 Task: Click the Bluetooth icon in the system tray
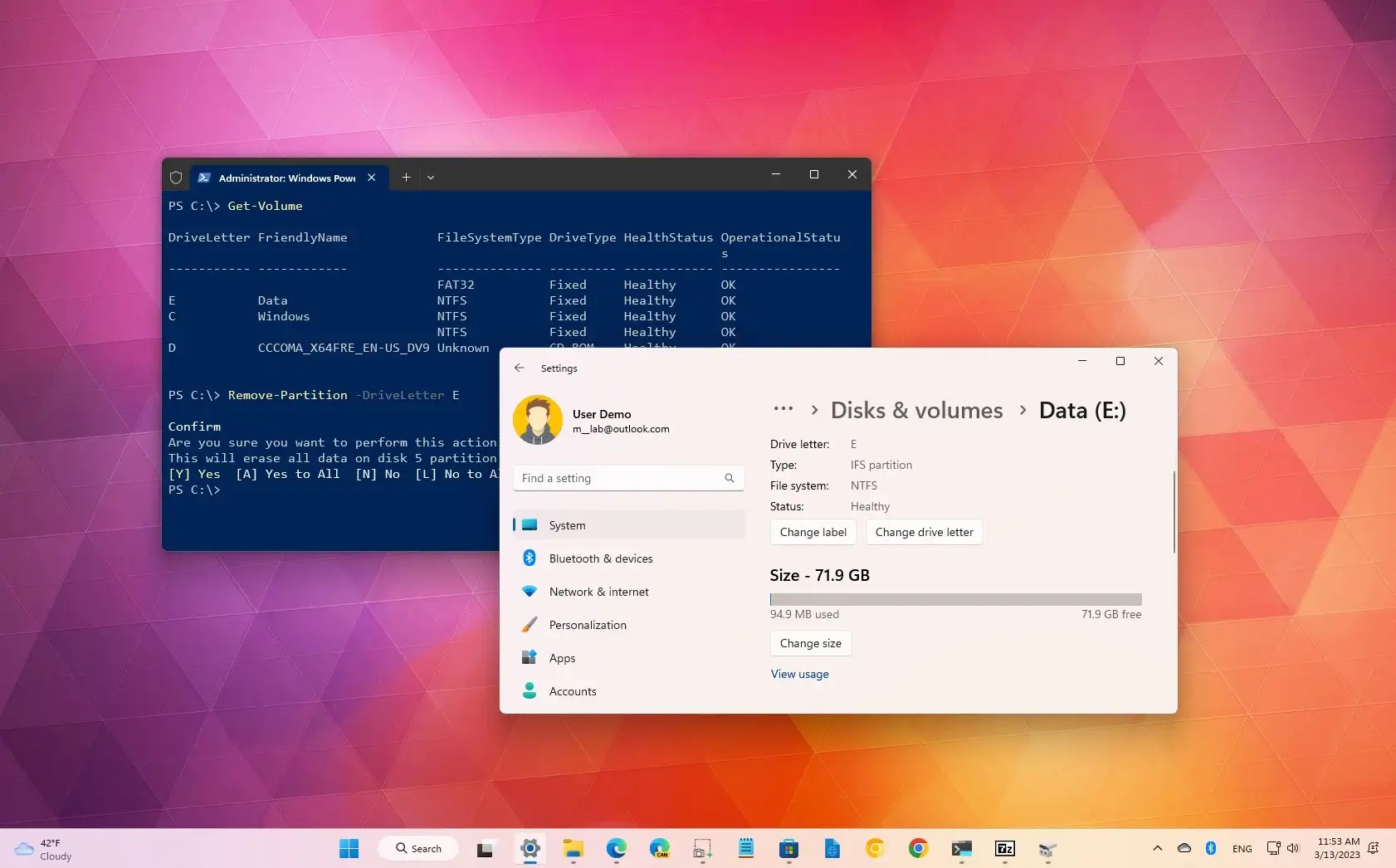pos(1211,848)
